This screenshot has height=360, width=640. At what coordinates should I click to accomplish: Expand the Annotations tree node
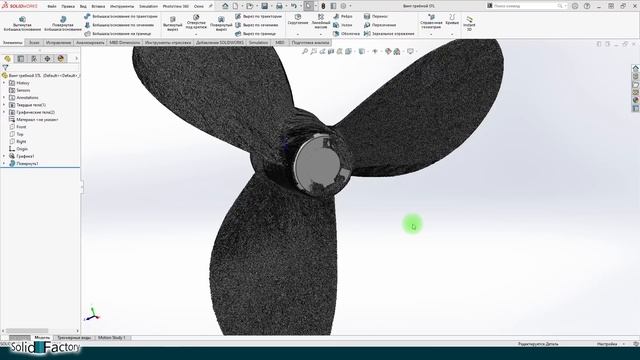point(4,98)
